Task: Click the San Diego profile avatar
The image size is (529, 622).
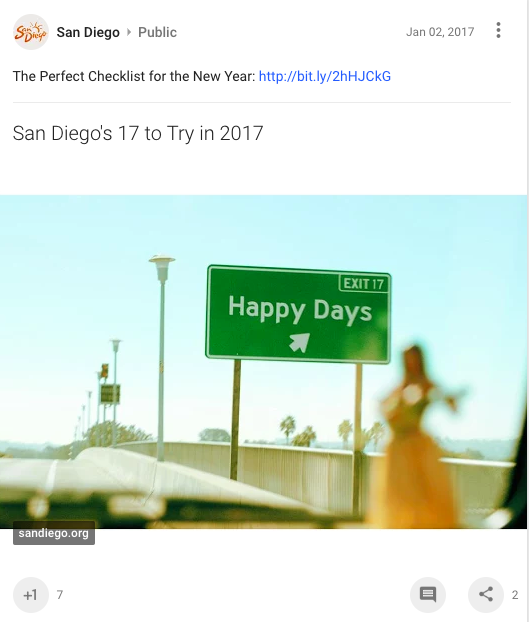Action: (31, 32)
